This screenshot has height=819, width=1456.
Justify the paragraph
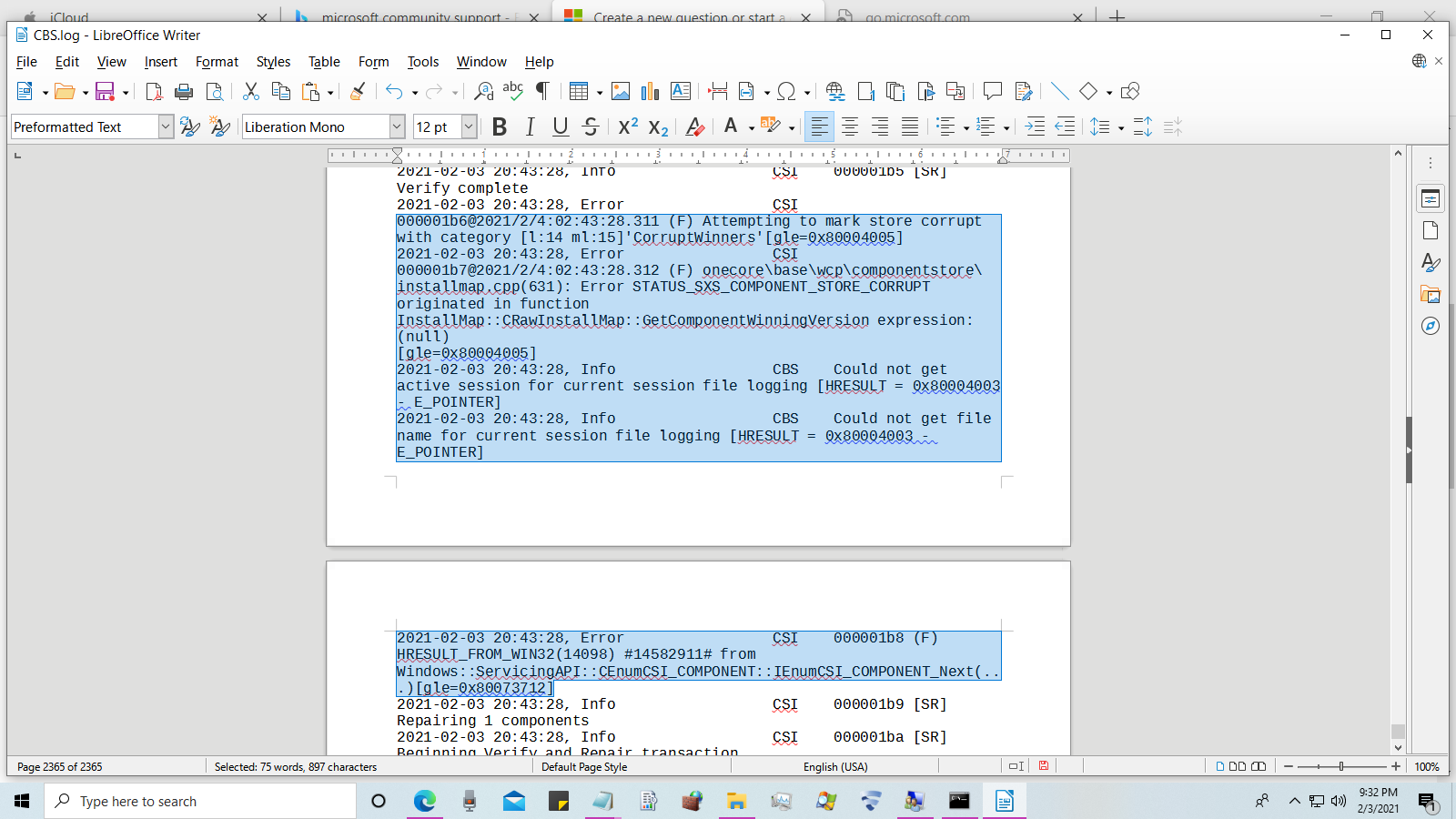[910, 126]
